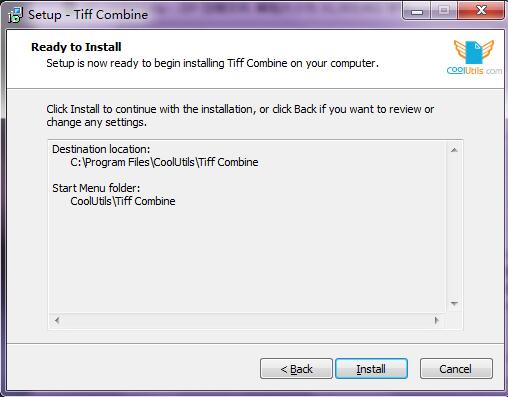
Task: Click the Destination location label in summary
Action: coord(101,149)
